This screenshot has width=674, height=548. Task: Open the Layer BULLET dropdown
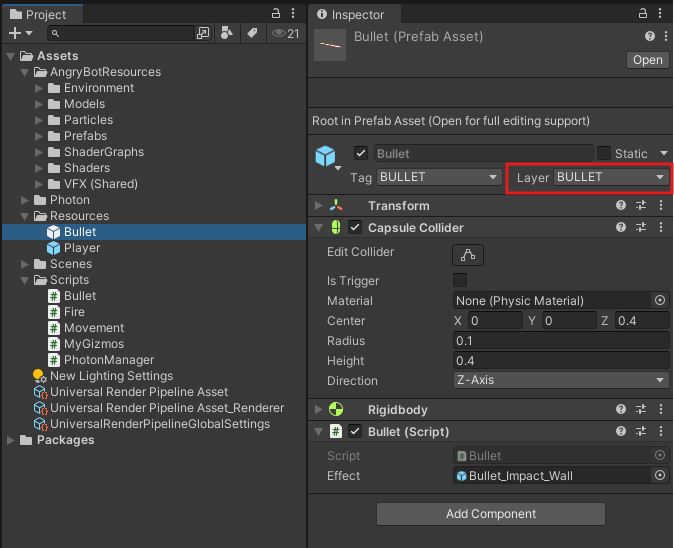(x=610, y=177)
